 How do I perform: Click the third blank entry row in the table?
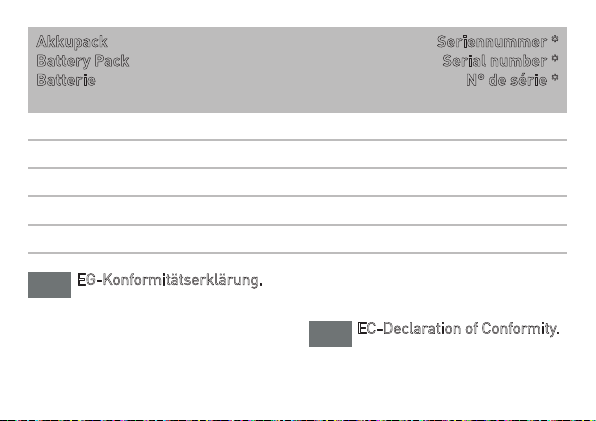297,182
